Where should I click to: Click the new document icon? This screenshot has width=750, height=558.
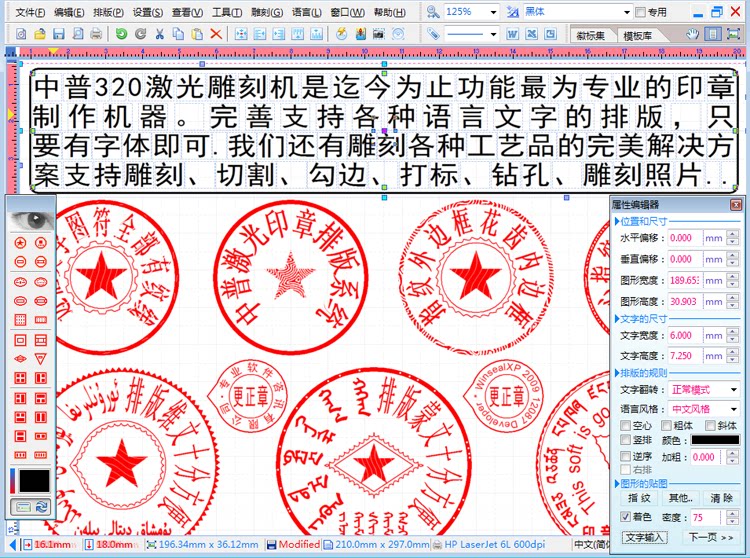[21, 34]
